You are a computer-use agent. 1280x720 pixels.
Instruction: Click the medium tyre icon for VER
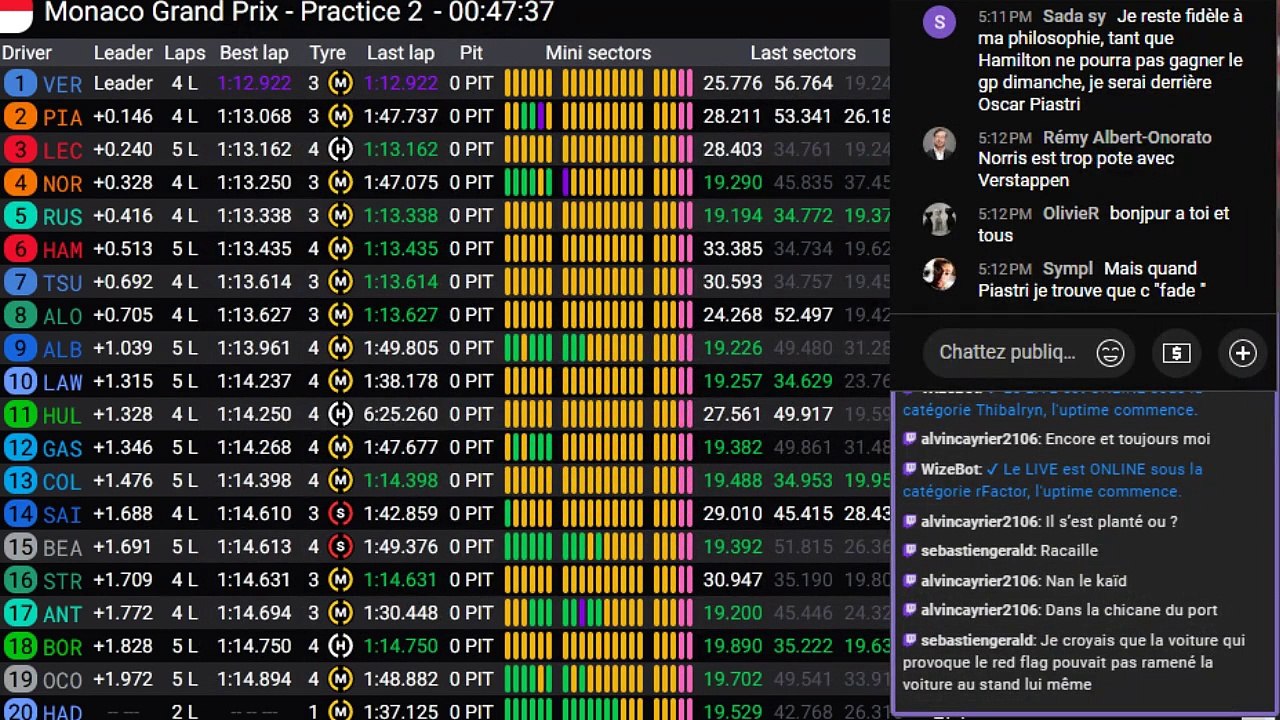340,83
